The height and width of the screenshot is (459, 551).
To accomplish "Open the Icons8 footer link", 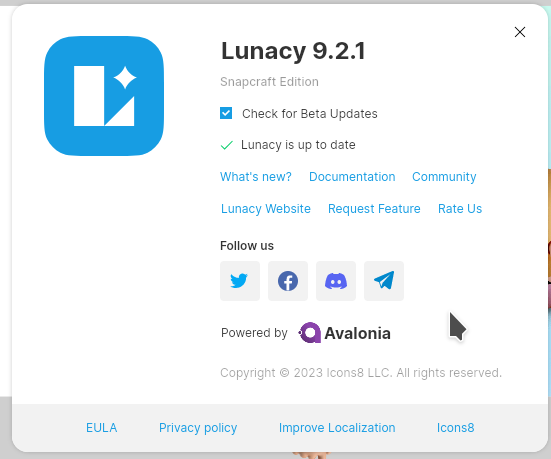I will [455, 428].
